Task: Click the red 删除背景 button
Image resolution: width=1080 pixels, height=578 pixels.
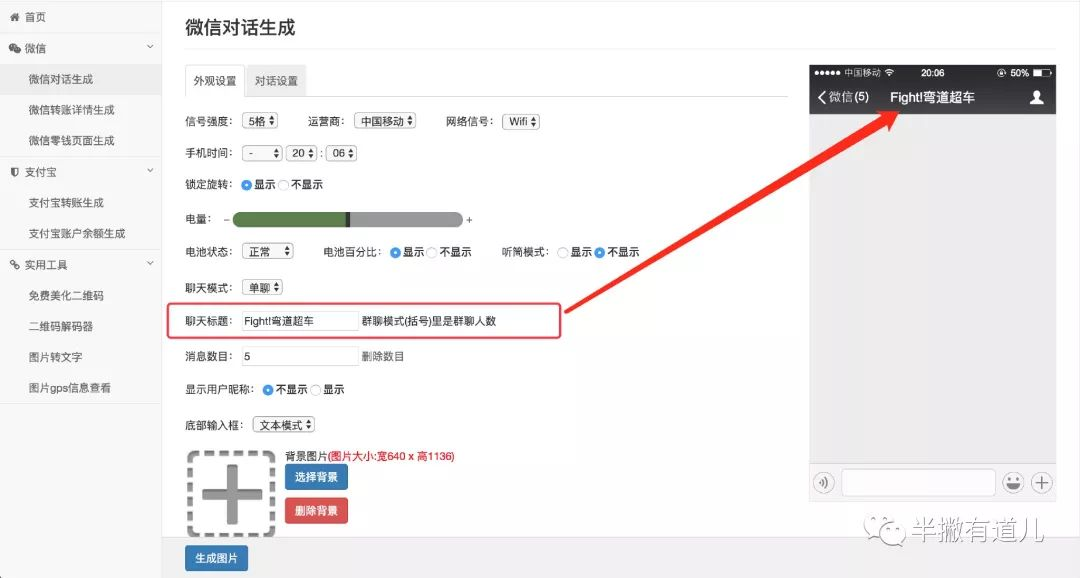Action: tap(316, 511)
